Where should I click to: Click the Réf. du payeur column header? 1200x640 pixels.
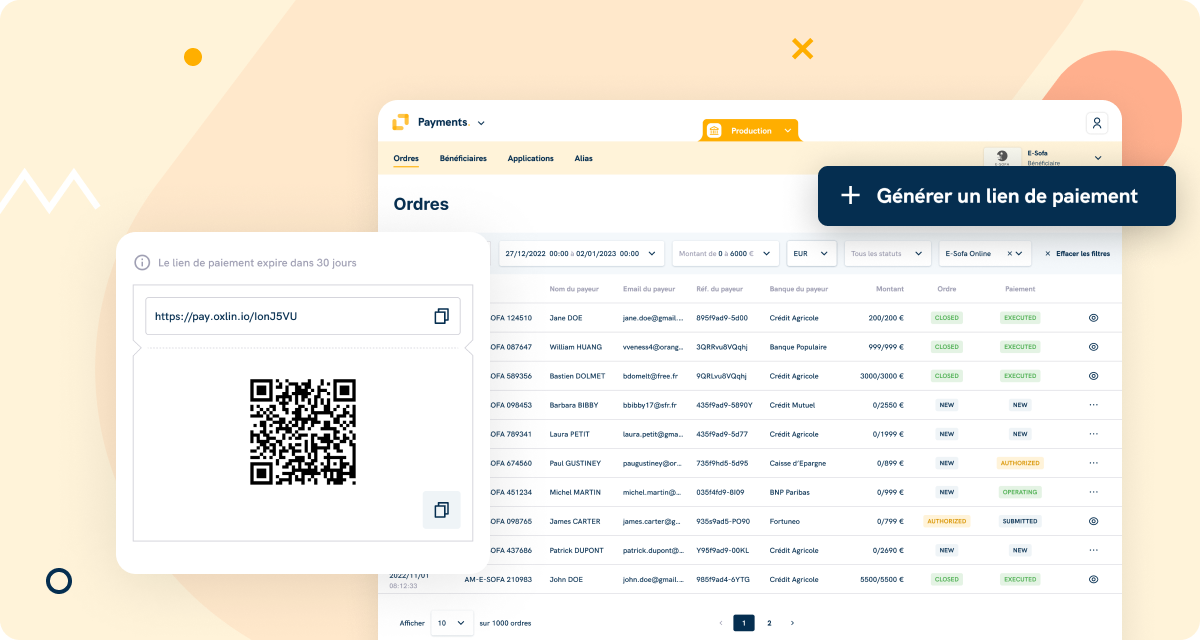coord(720,289)
